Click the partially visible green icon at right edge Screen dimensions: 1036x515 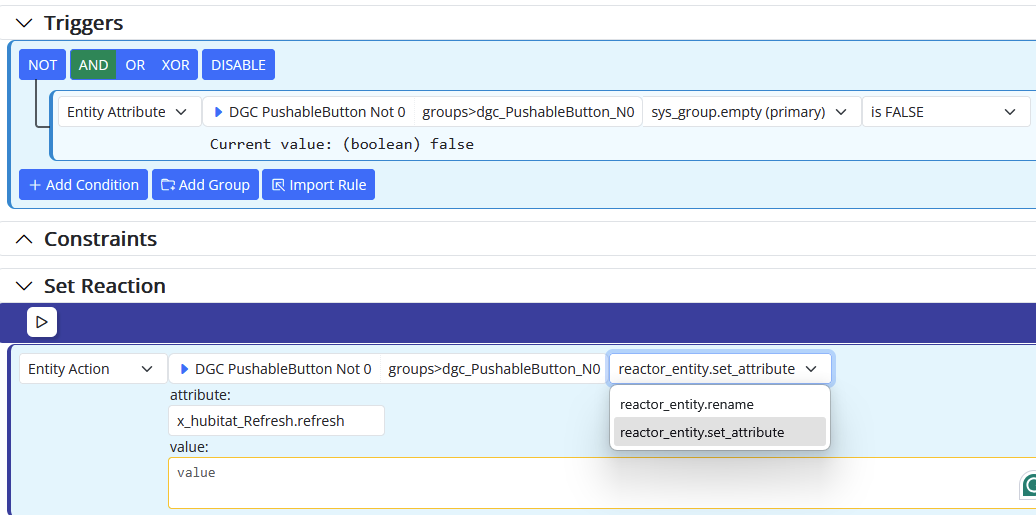1029,485
